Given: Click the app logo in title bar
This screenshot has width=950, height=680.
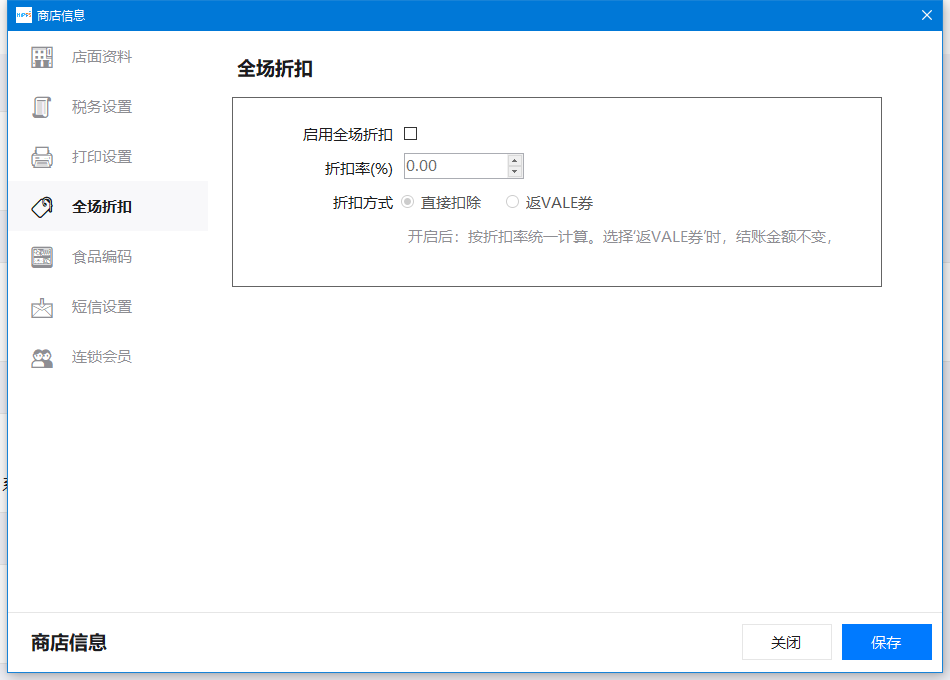Looking at the screenshot, I should tap(24, 15).
